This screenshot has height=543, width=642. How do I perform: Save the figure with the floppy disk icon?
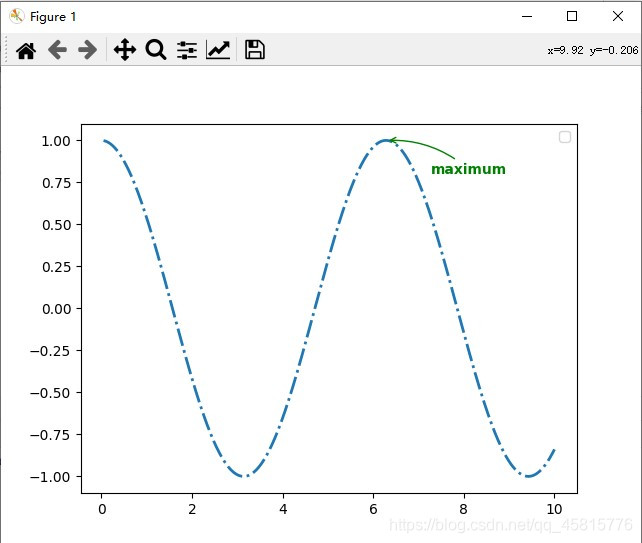coord(255,50)
